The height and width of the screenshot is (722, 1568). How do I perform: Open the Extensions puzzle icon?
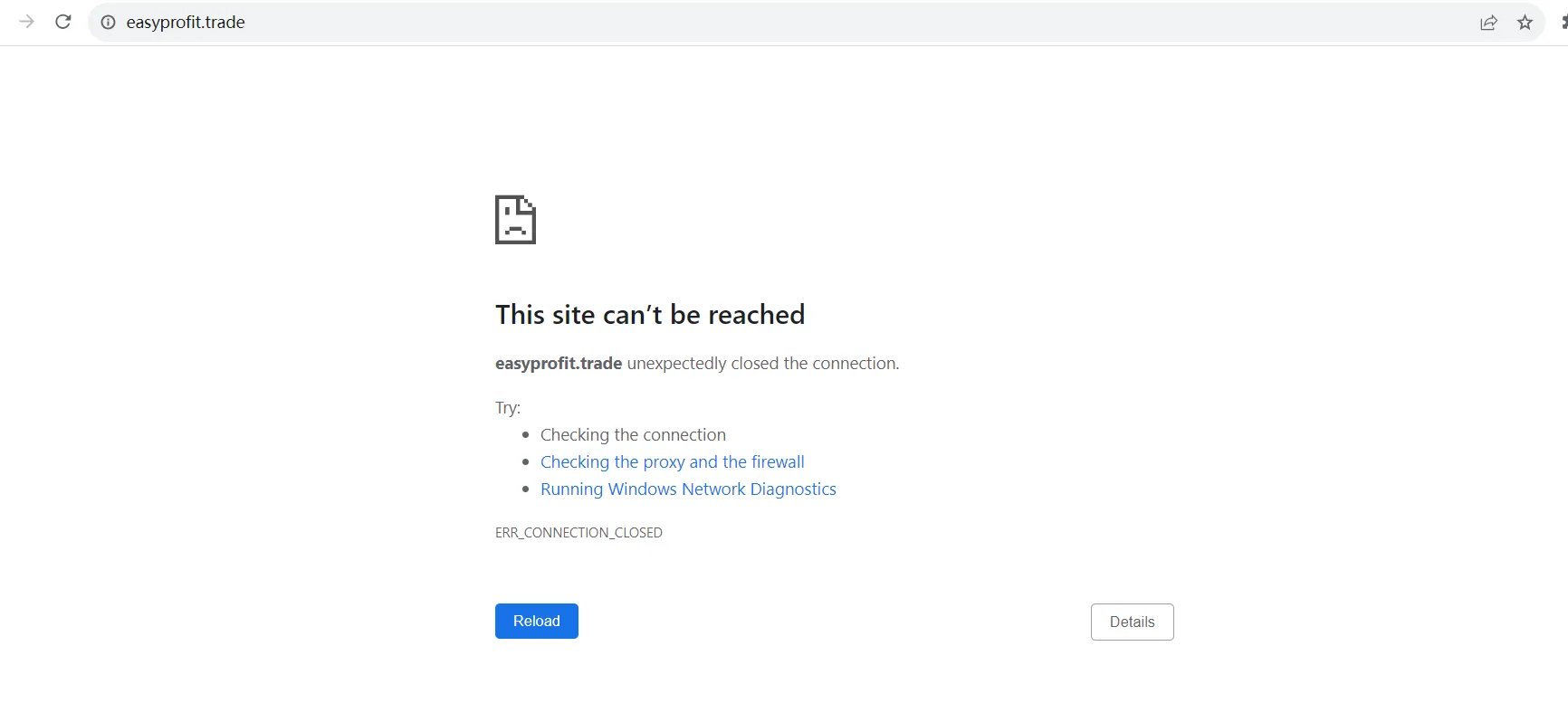point(1563,23)
